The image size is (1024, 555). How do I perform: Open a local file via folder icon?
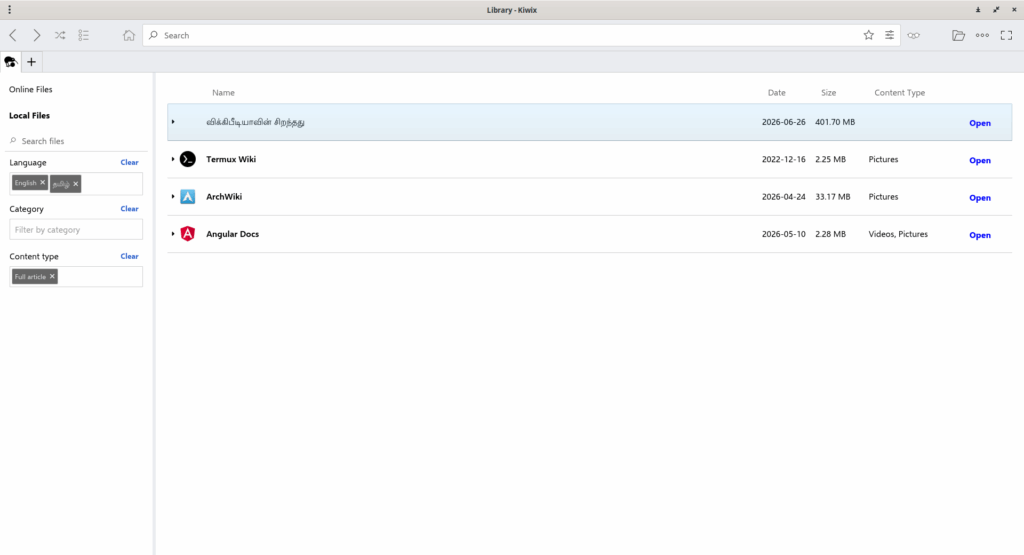point(958,35)
